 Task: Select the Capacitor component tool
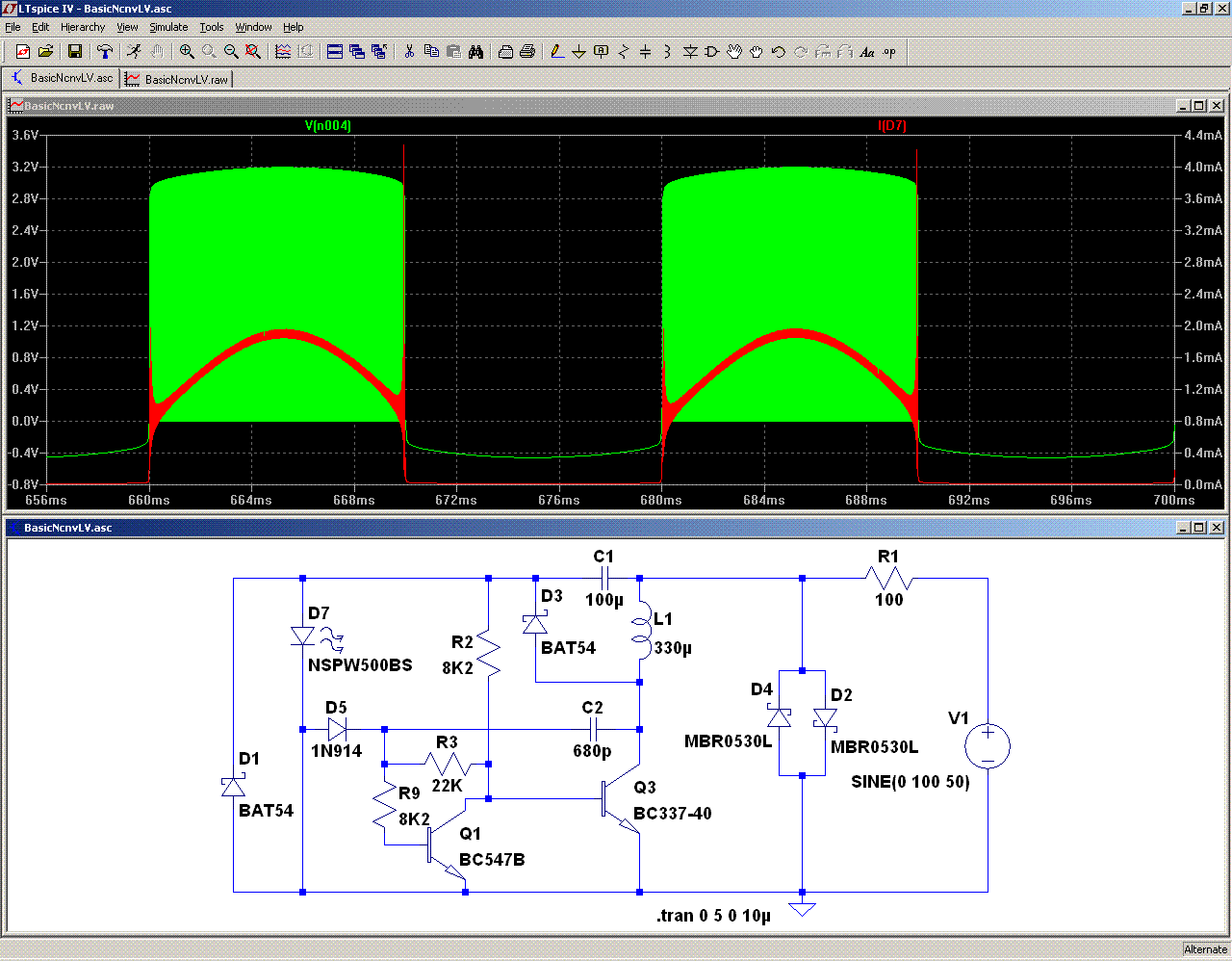click(x=645, y=51)
